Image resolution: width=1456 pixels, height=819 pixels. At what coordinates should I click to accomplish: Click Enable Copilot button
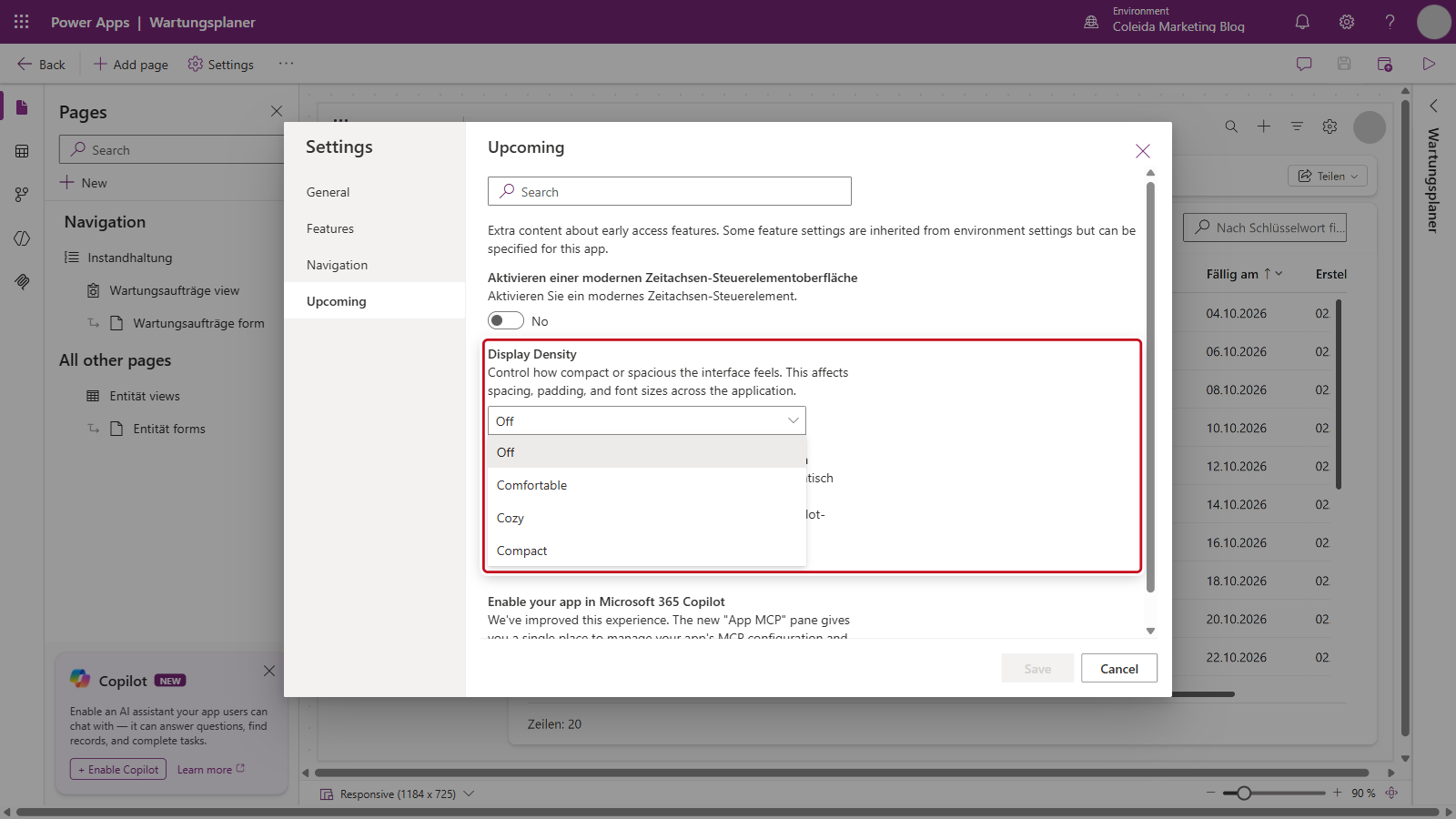click(x=118, y=769)
